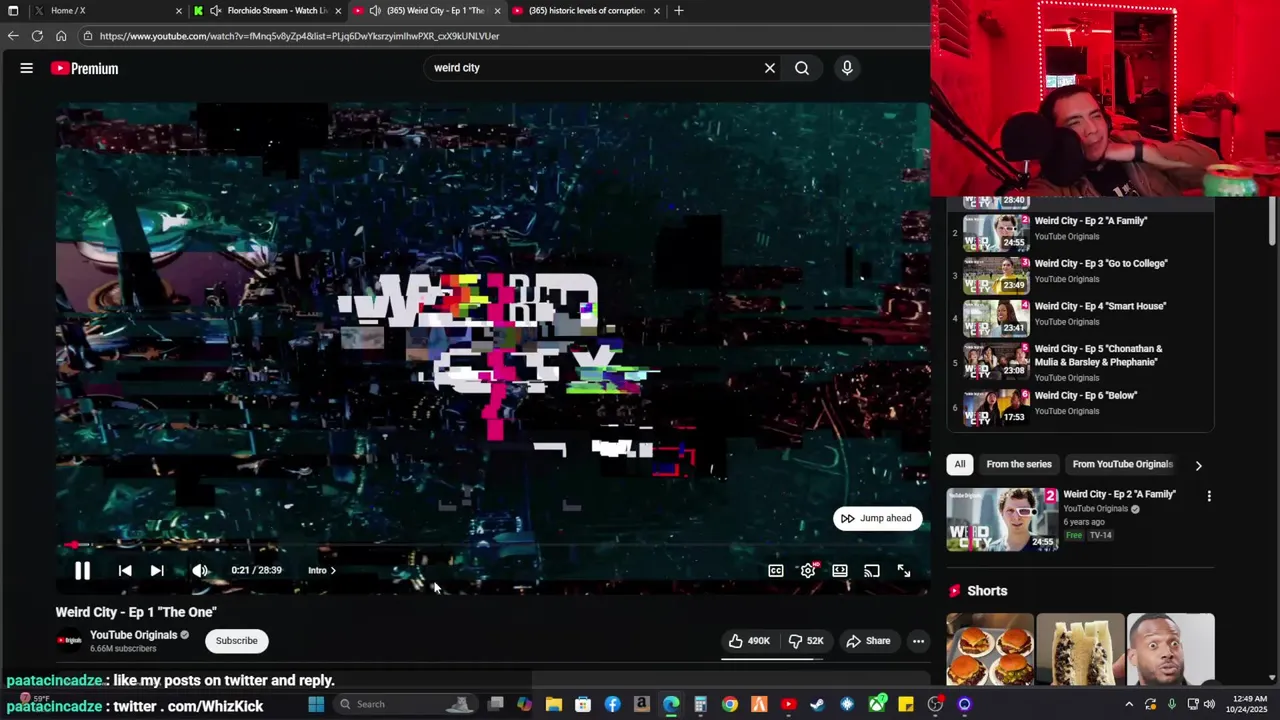1280x720 pixels.
Task: Seek on the red video progress bar
Action: [x=491, y=545]
